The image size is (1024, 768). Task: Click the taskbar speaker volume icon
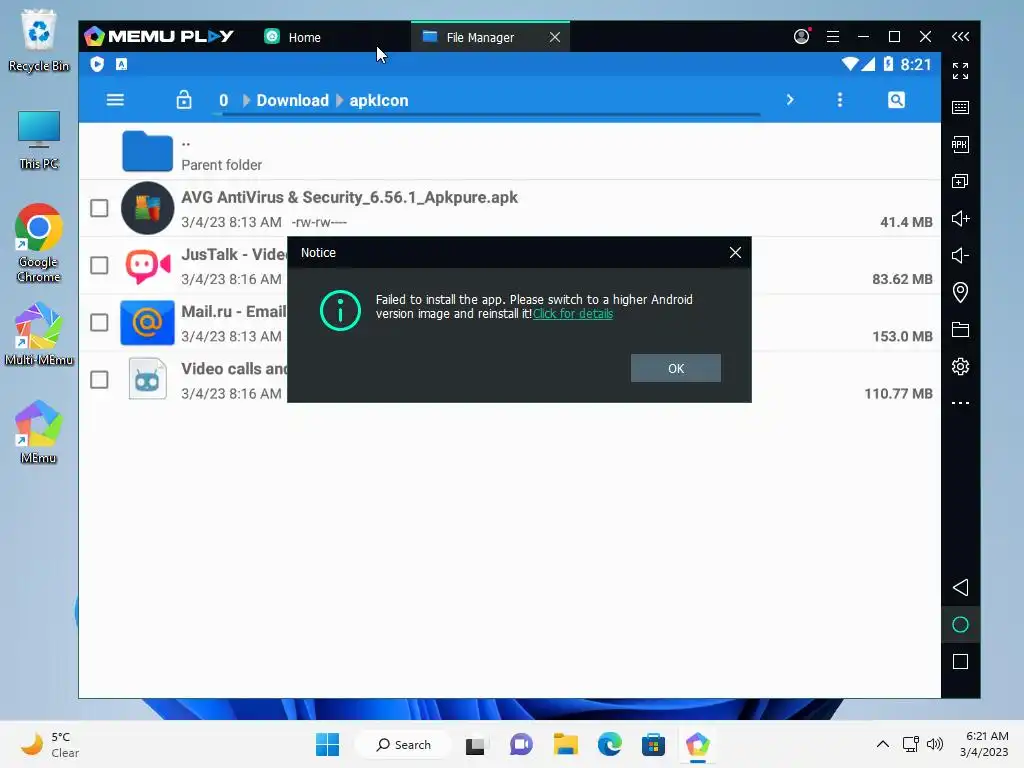[x=935, y=744]
